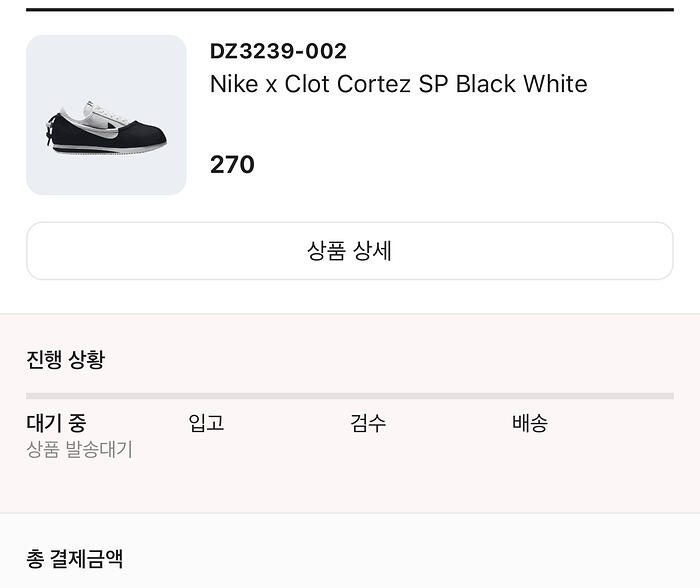Select the 검수 progress step

368,423
